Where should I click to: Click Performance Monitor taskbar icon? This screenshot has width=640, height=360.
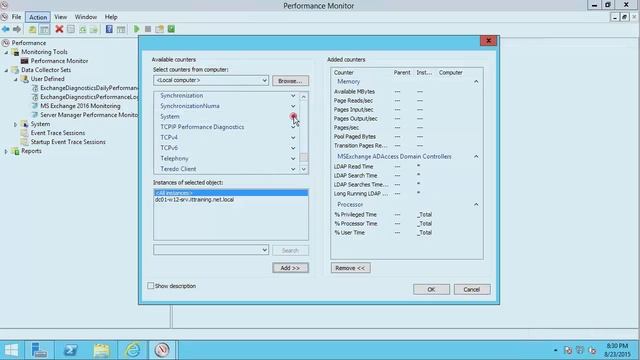pyautogui.click(x=162, y=350)
